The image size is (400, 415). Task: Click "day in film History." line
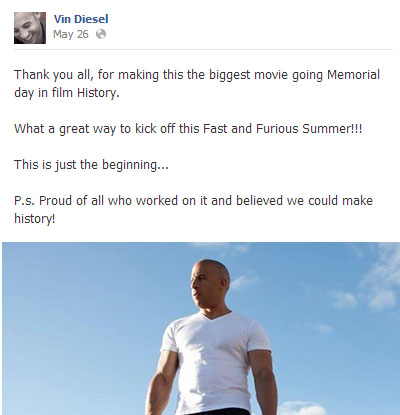pos(67,93)
